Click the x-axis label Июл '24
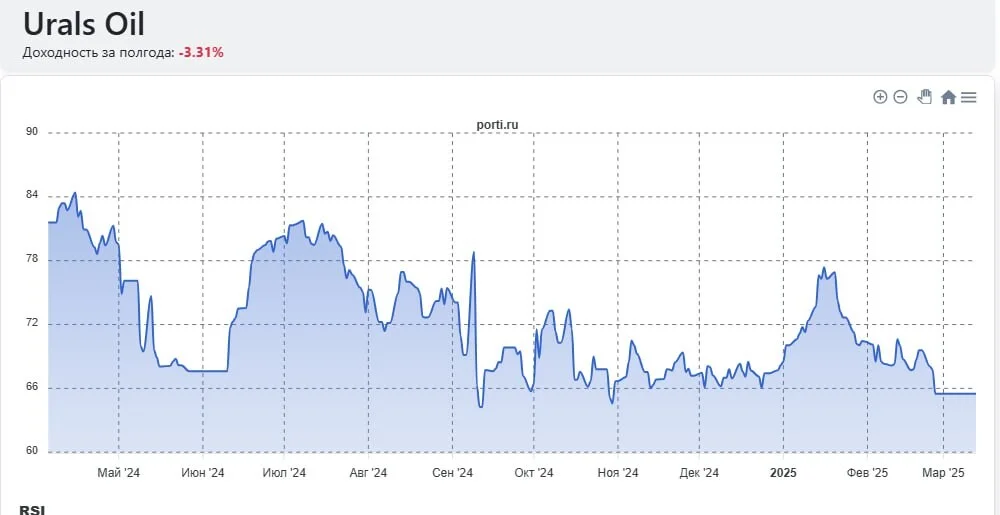1000x515 pixels. tap(284, 474)
